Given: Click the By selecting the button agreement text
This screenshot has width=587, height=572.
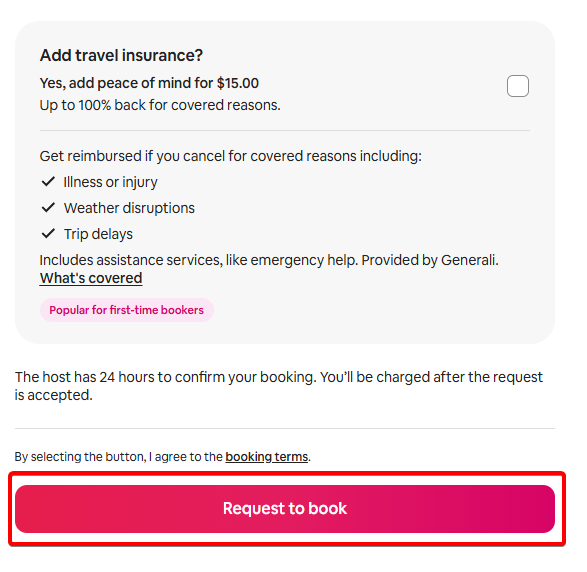Looking at the screenshot, I should [x=162, y=457].
